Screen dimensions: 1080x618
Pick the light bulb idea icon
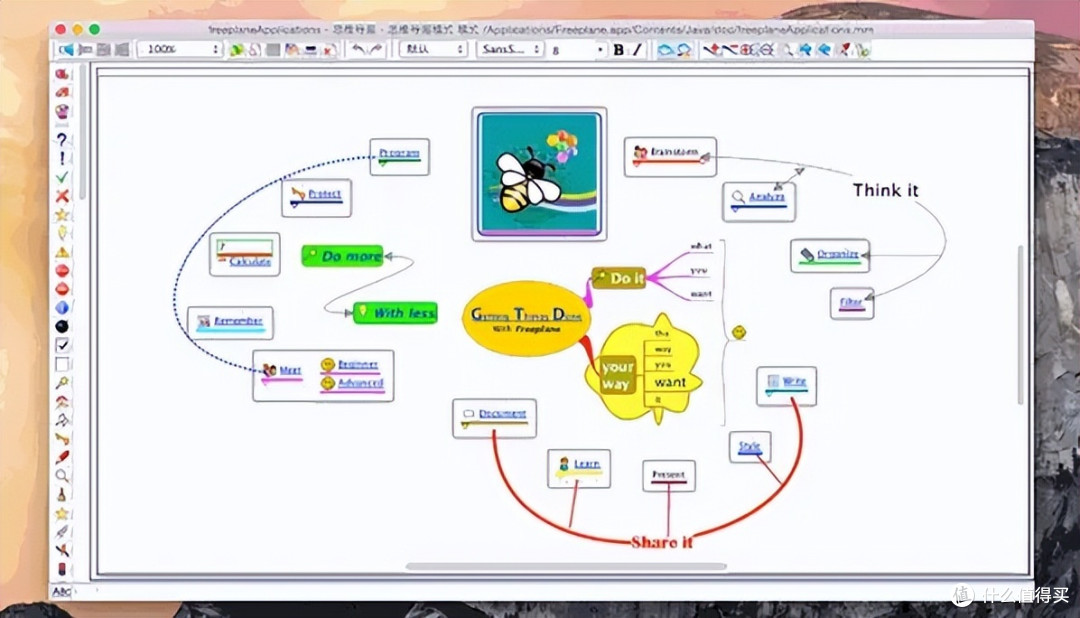click(62, 233)
